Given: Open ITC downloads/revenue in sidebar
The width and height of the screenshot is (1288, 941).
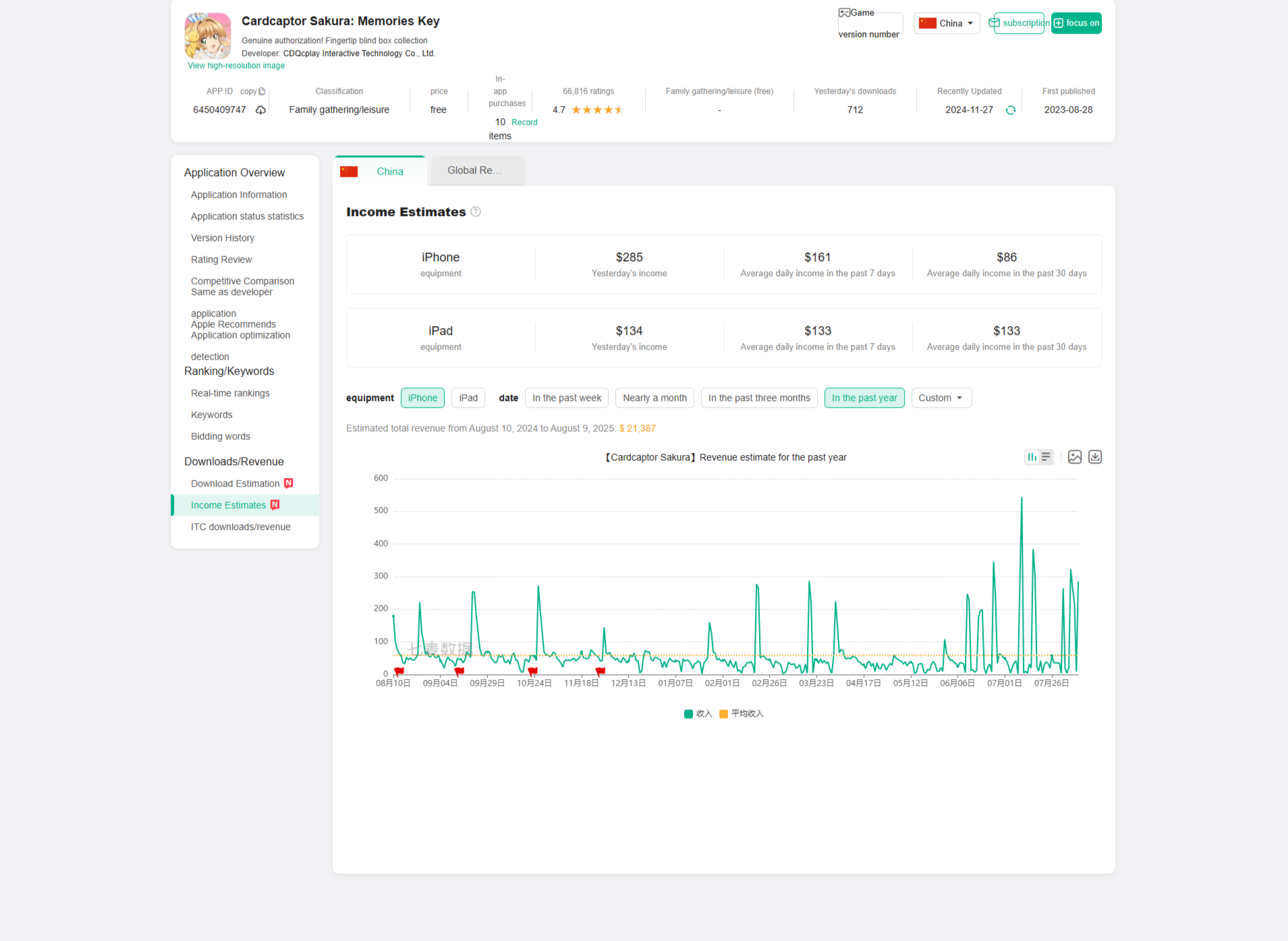Looking at the screenshot, I should tap(240, 527).
